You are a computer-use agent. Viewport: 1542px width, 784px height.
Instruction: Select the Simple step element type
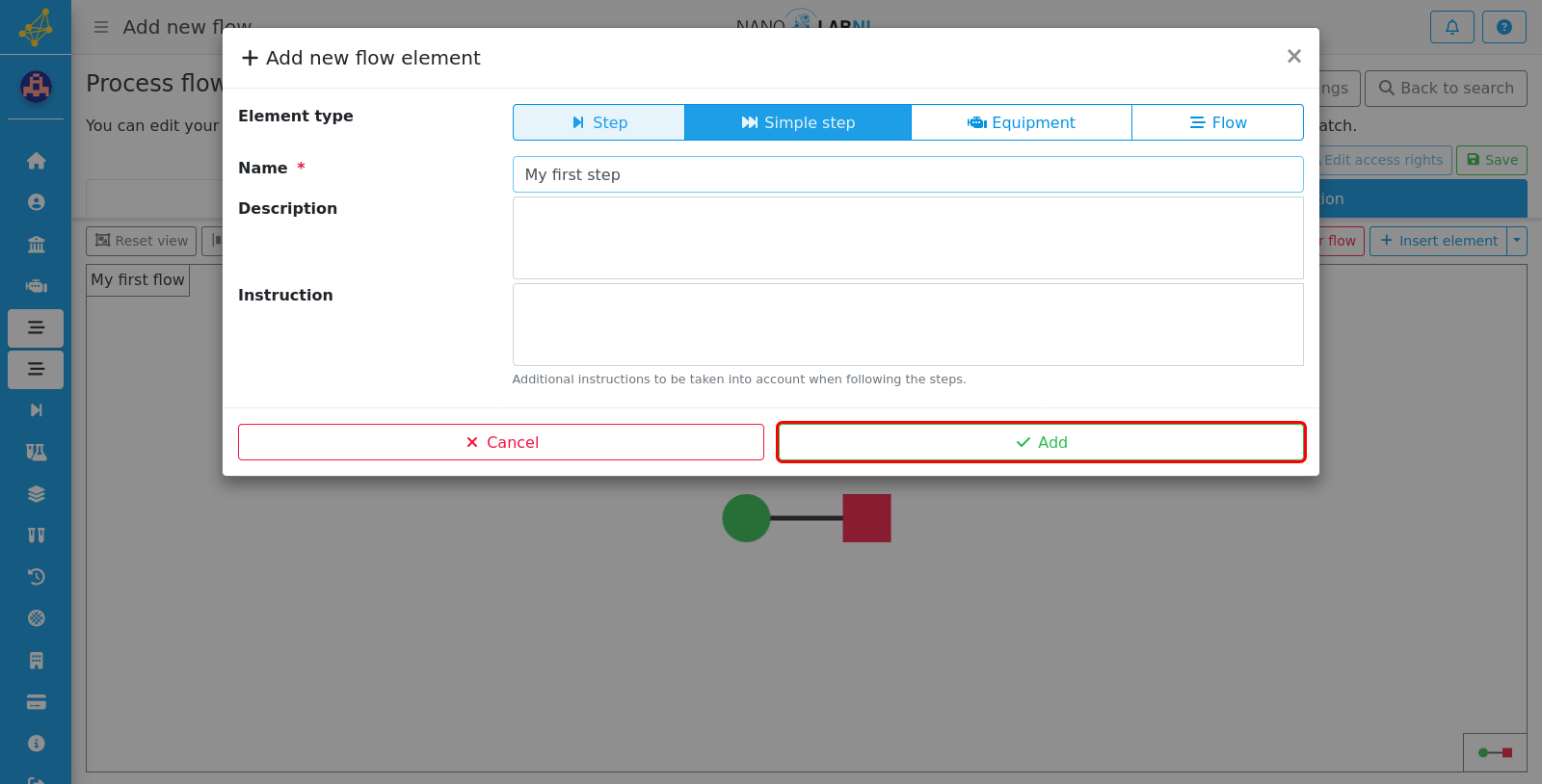point(798,122)
